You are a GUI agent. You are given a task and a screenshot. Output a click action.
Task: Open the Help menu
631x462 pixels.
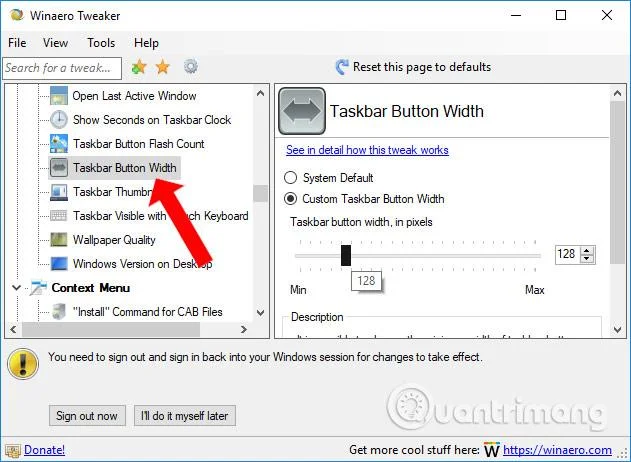(x=146, y=43)
